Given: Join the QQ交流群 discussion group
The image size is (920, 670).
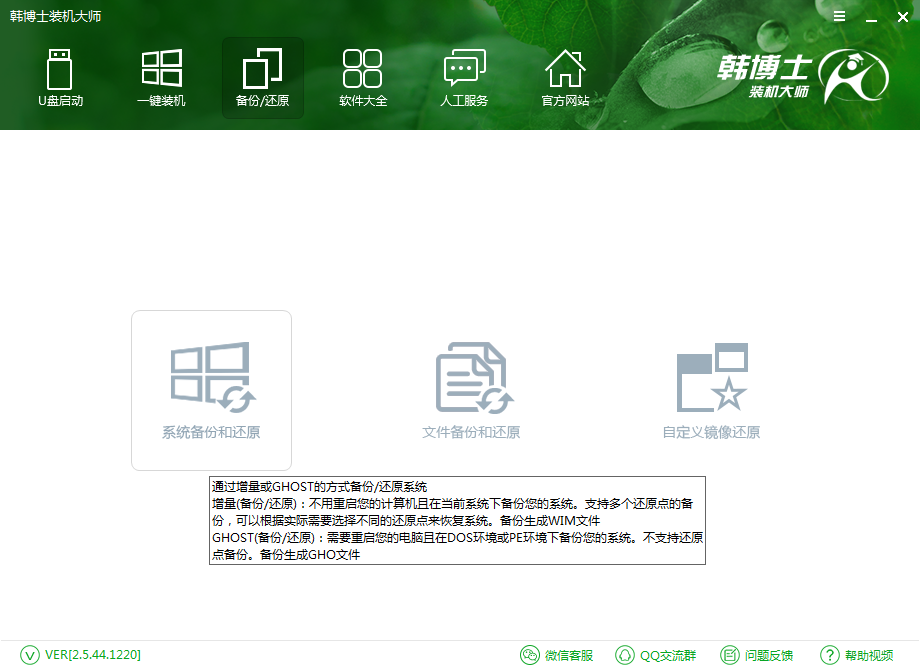Looking at the screenshot, I should (x=656, y=655).
